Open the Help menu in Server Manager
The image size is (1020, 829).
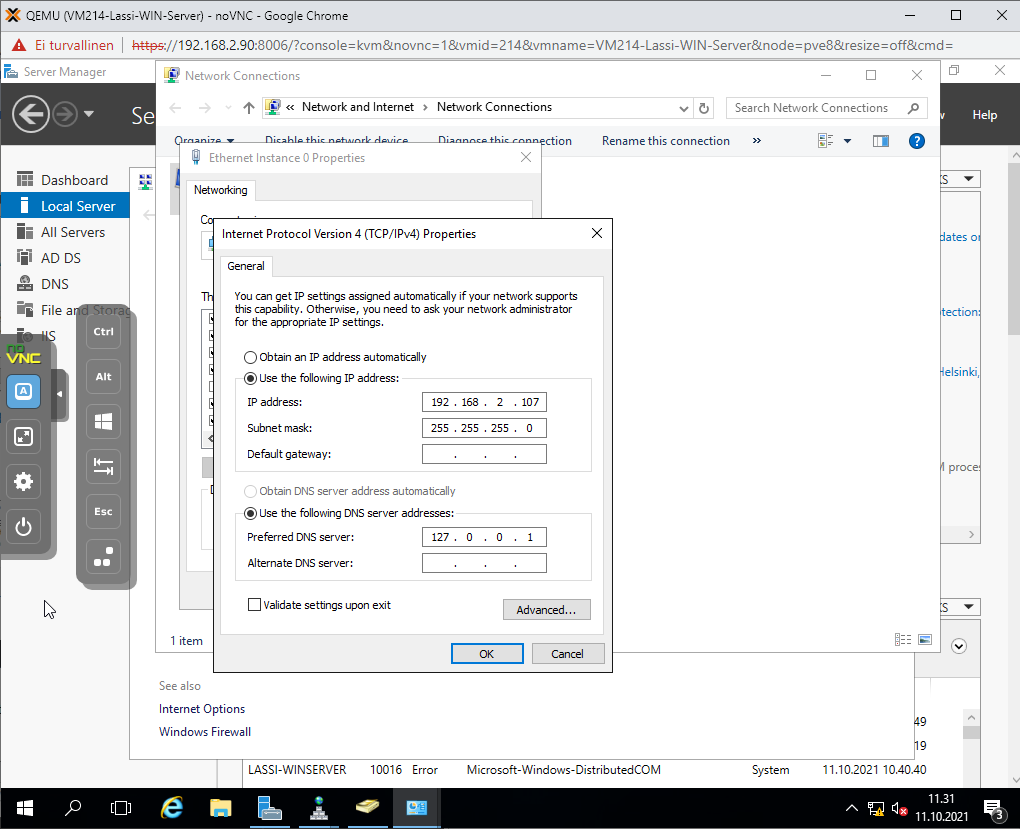point(984,115)
